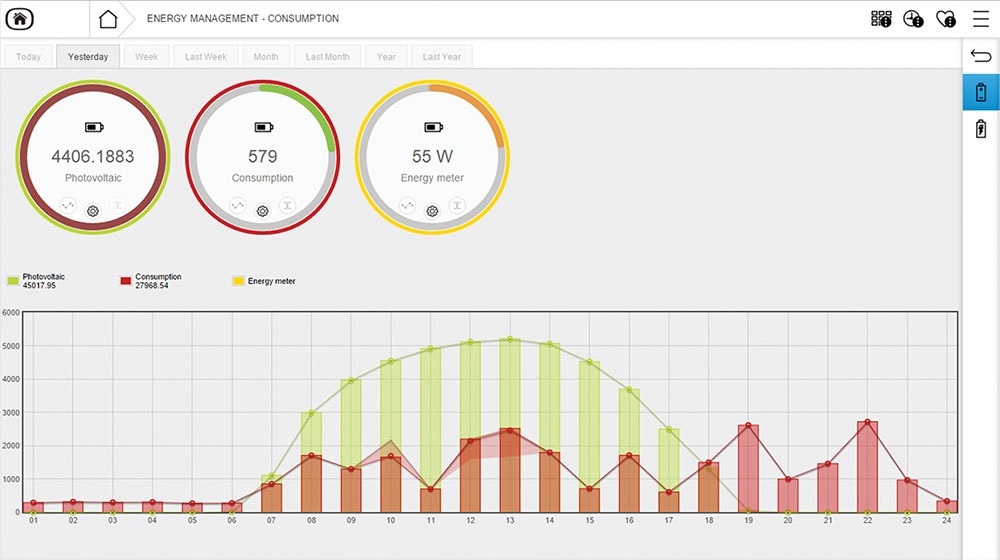This screenshot has height=560, width=1000.
Task: Click the home logo button at top-left
Action: click(18, 18)
